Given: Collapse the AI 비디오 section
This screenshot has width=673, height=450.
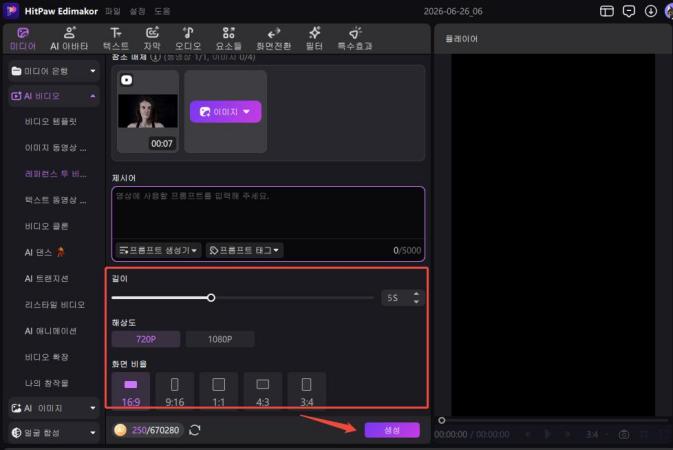Looking at the screenshot, I should (54, 96).
